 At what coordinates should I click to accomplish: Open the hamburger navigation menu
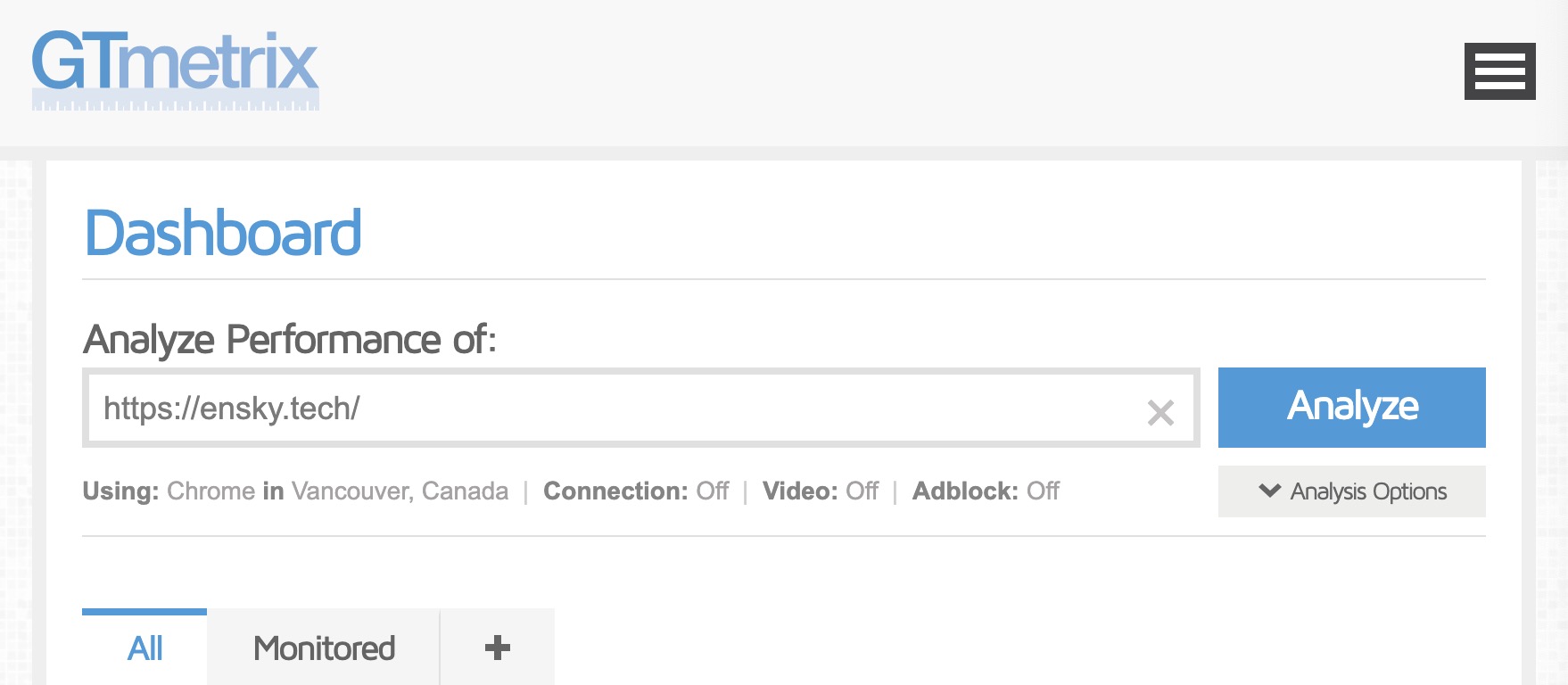1499,71
